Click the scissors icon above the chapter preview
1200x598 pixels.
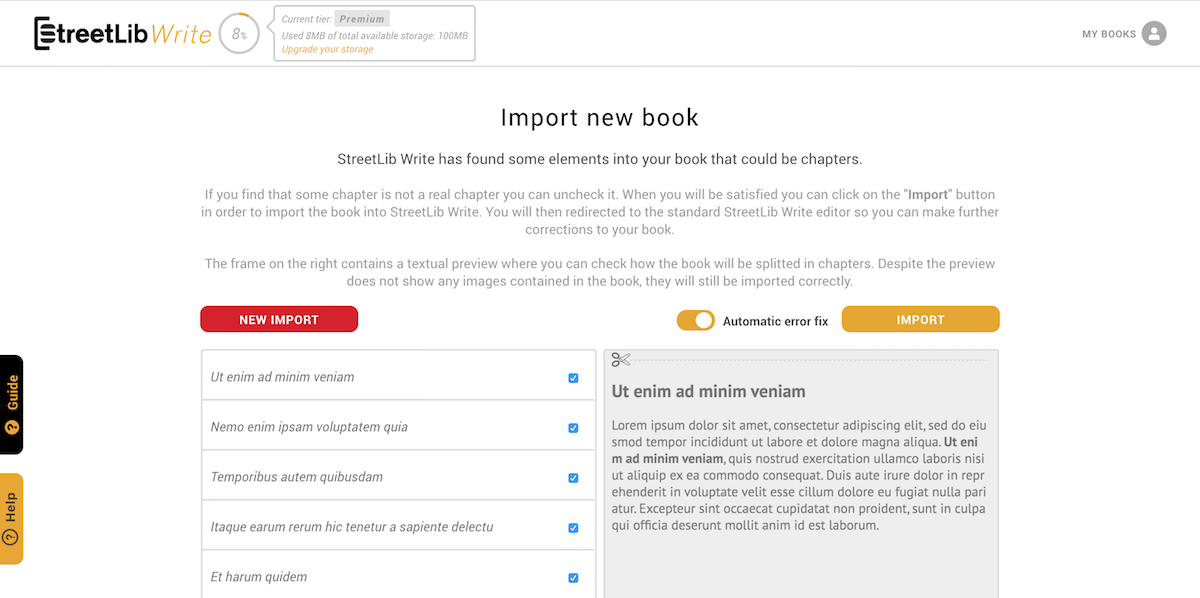pyautogui.click(x=622, y=359)
